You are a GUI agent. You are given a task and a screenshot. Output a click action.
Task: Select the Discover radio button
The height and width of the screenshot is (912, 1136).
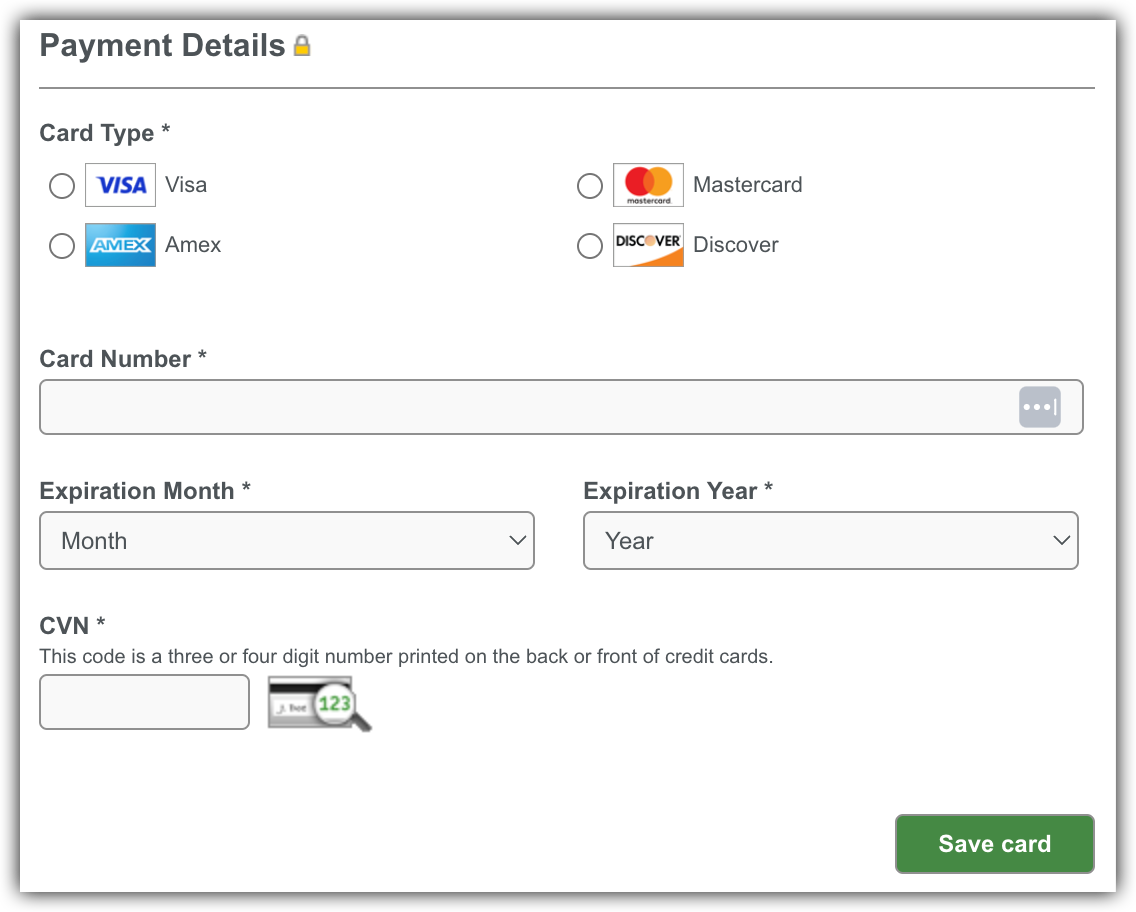(x=589, y=245)
